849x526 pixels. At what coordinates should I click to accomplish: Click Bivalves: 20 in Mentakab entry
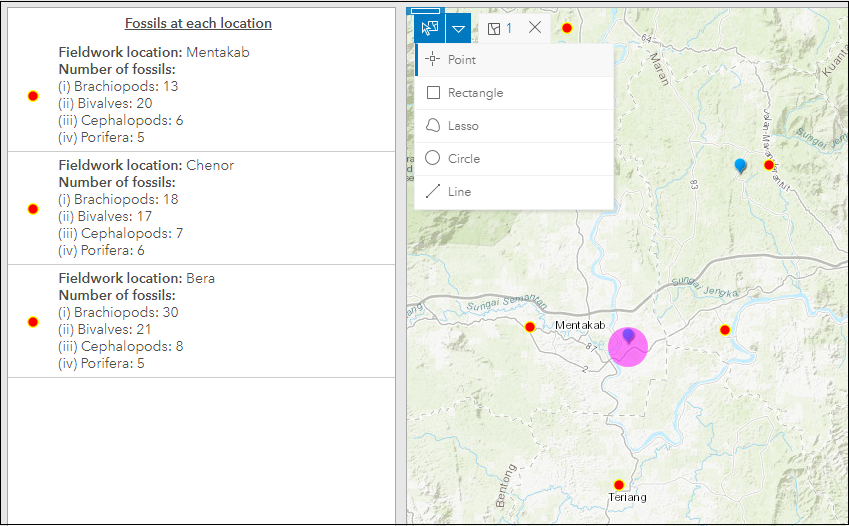(x=105, y=103)
